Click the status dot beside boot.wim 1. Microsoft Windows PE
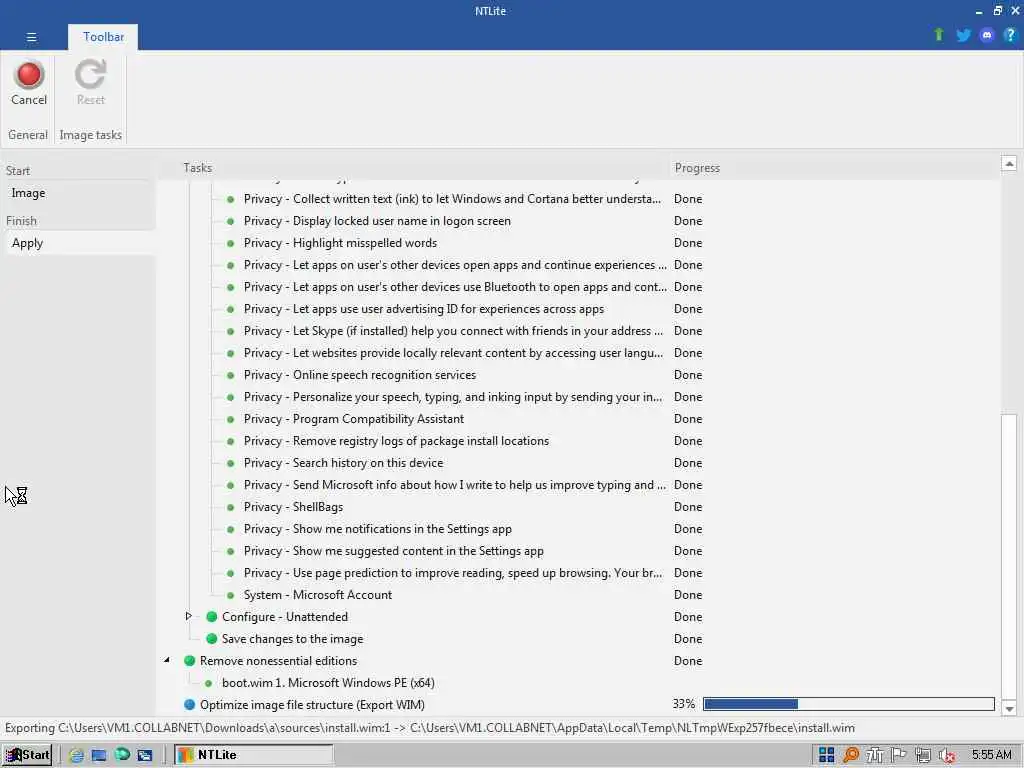The image size is (1024, 768). 208,683
